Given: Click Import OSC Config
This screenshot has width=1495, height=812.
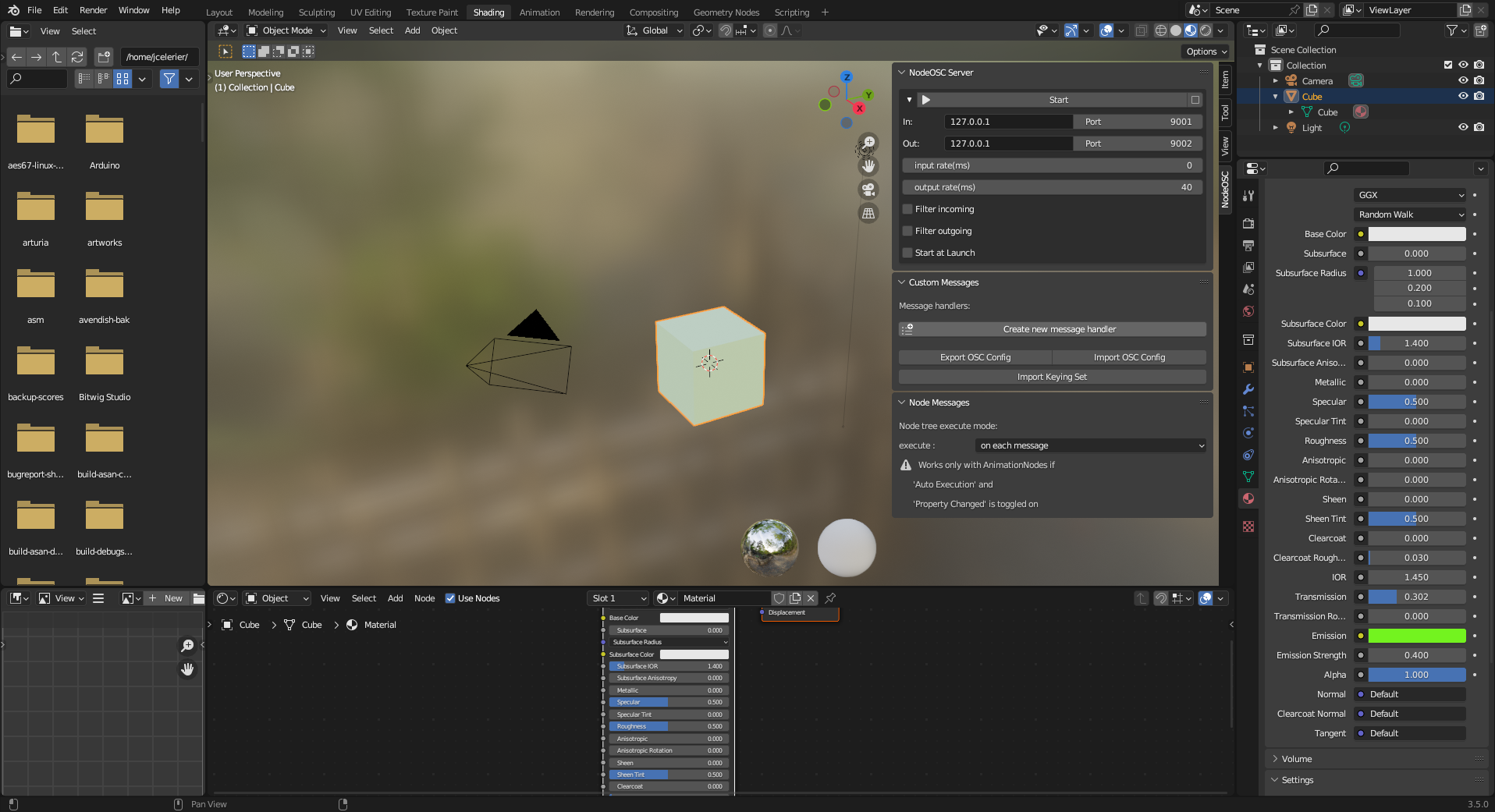Looking at the screenshot, I should pos(1129,357).
